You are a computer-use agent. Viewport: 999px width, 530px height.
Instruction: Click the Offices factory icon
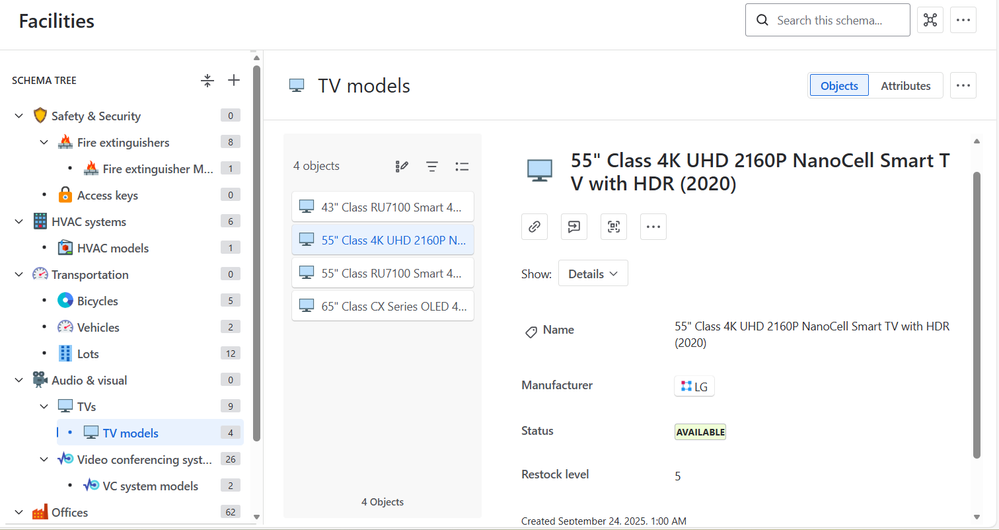coord(40,512)
